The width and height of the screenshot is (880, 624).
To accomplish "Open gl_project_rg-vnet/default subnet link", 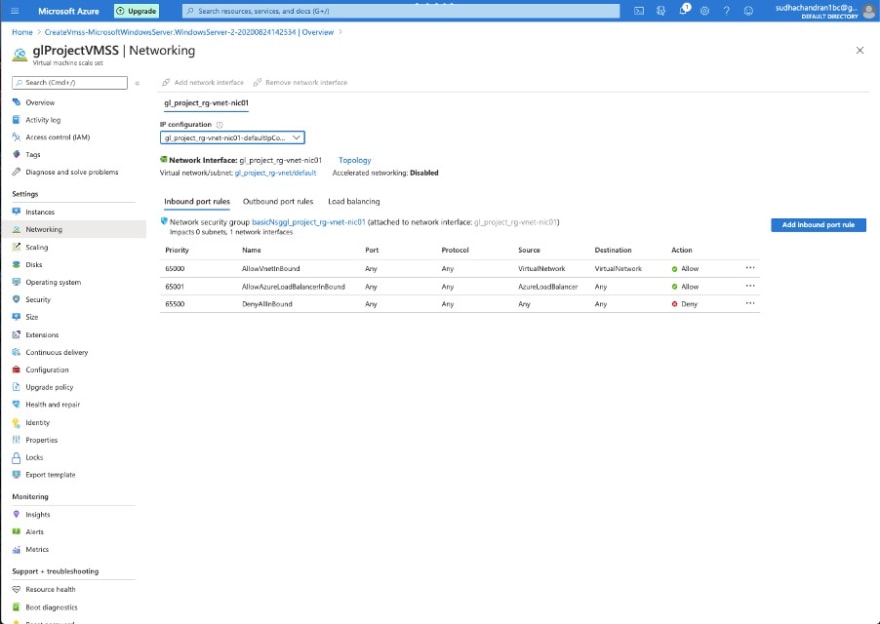I will (275, 173).
